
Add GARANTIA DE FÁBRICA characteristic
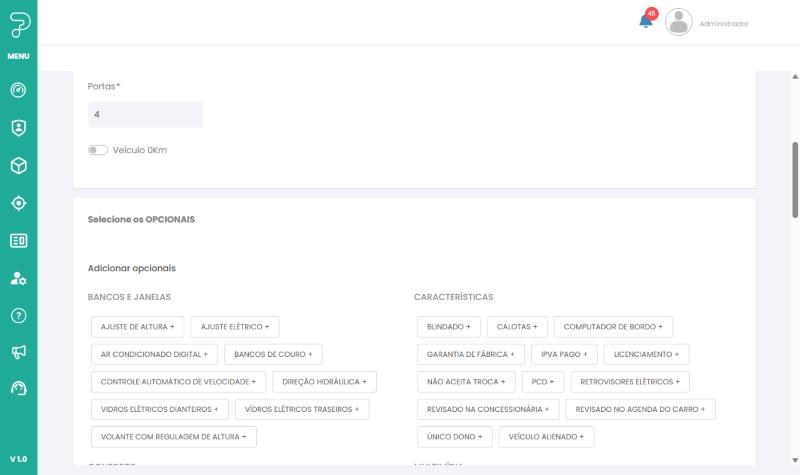click(x=470, y=354)
